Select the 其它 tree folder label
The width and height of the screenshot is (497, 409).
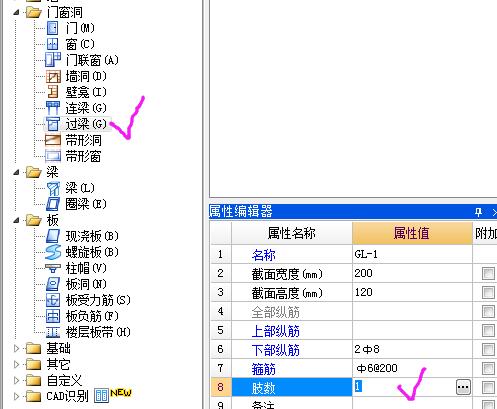click(x=58, y=364)
